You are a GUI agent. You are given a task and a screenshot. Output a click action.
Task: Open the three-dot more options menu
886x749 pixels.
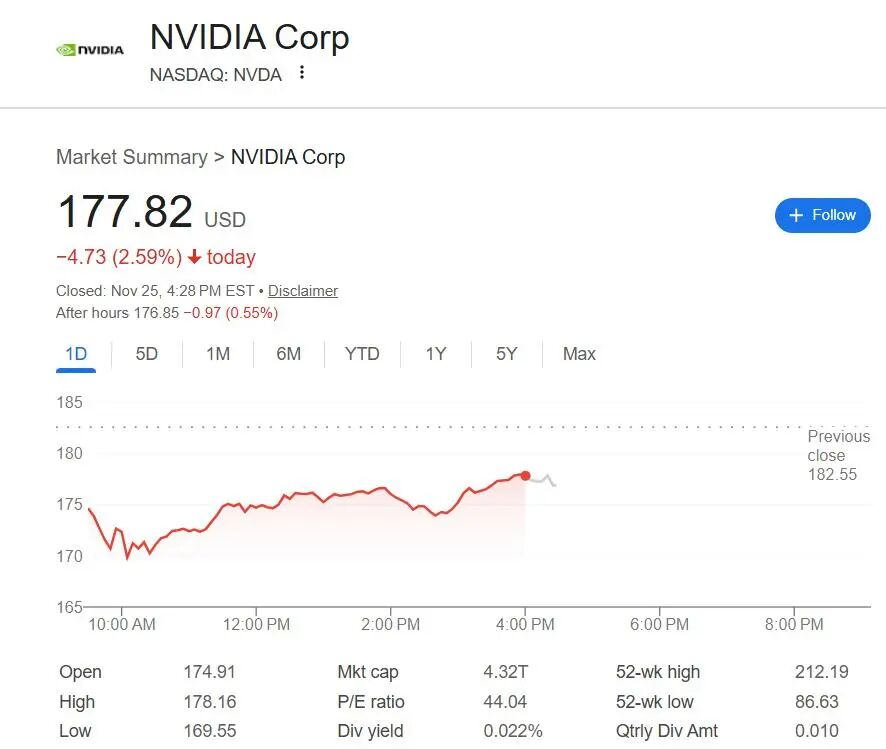click(x=302, y=73)
